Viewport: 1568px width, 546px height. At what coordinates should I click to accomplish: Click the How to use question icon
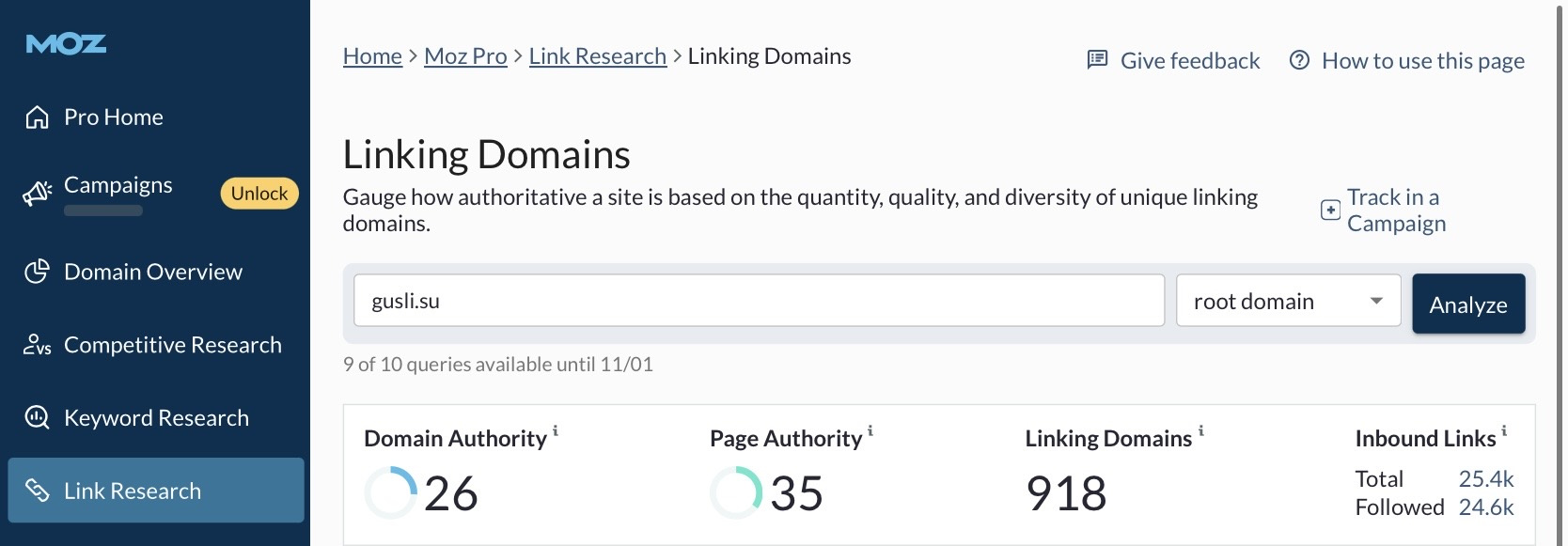pyautogui.click(x=1299, y=60)
